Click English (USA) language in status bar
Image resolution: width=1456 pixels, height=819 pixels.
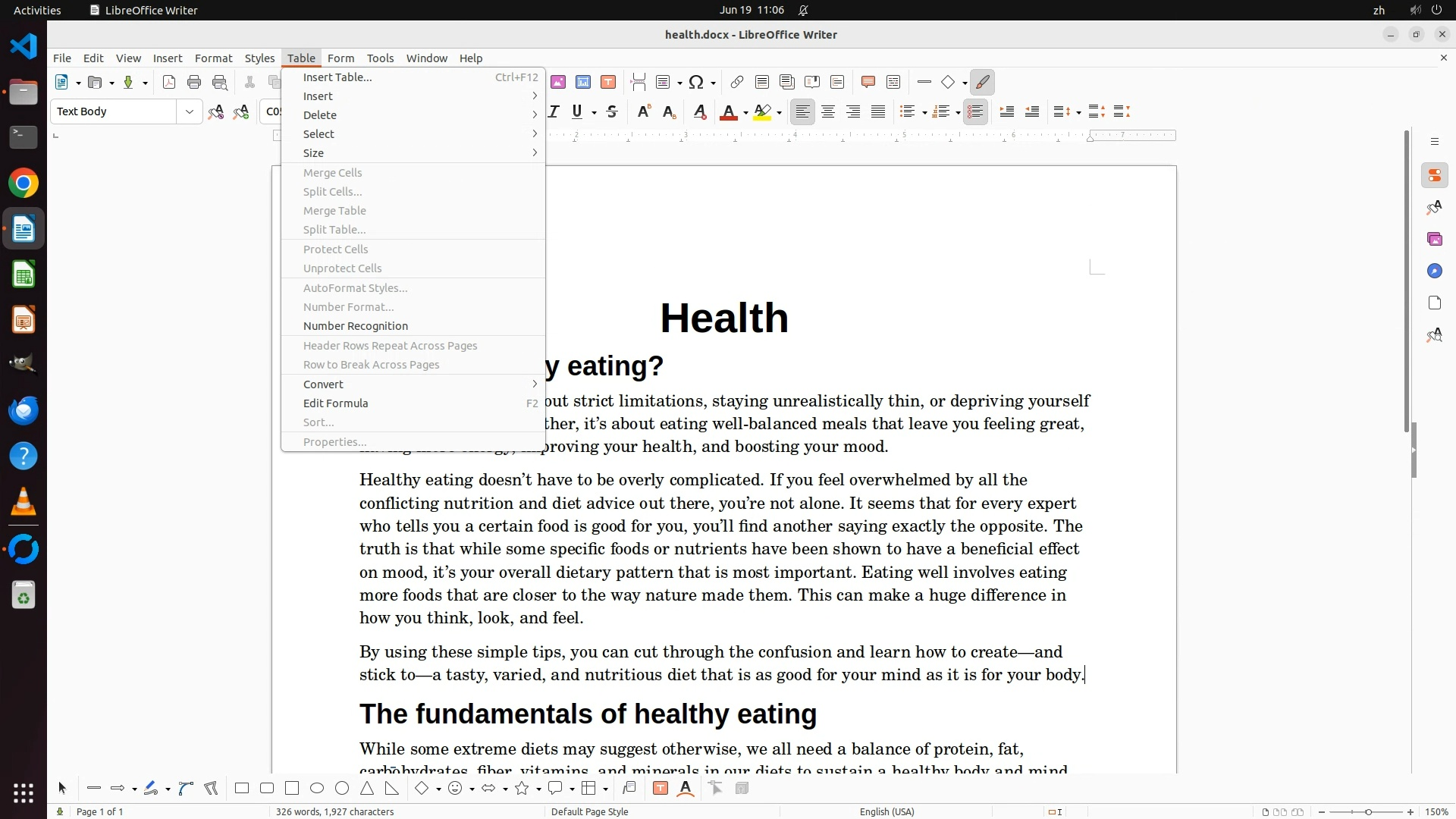click(886, 812)
